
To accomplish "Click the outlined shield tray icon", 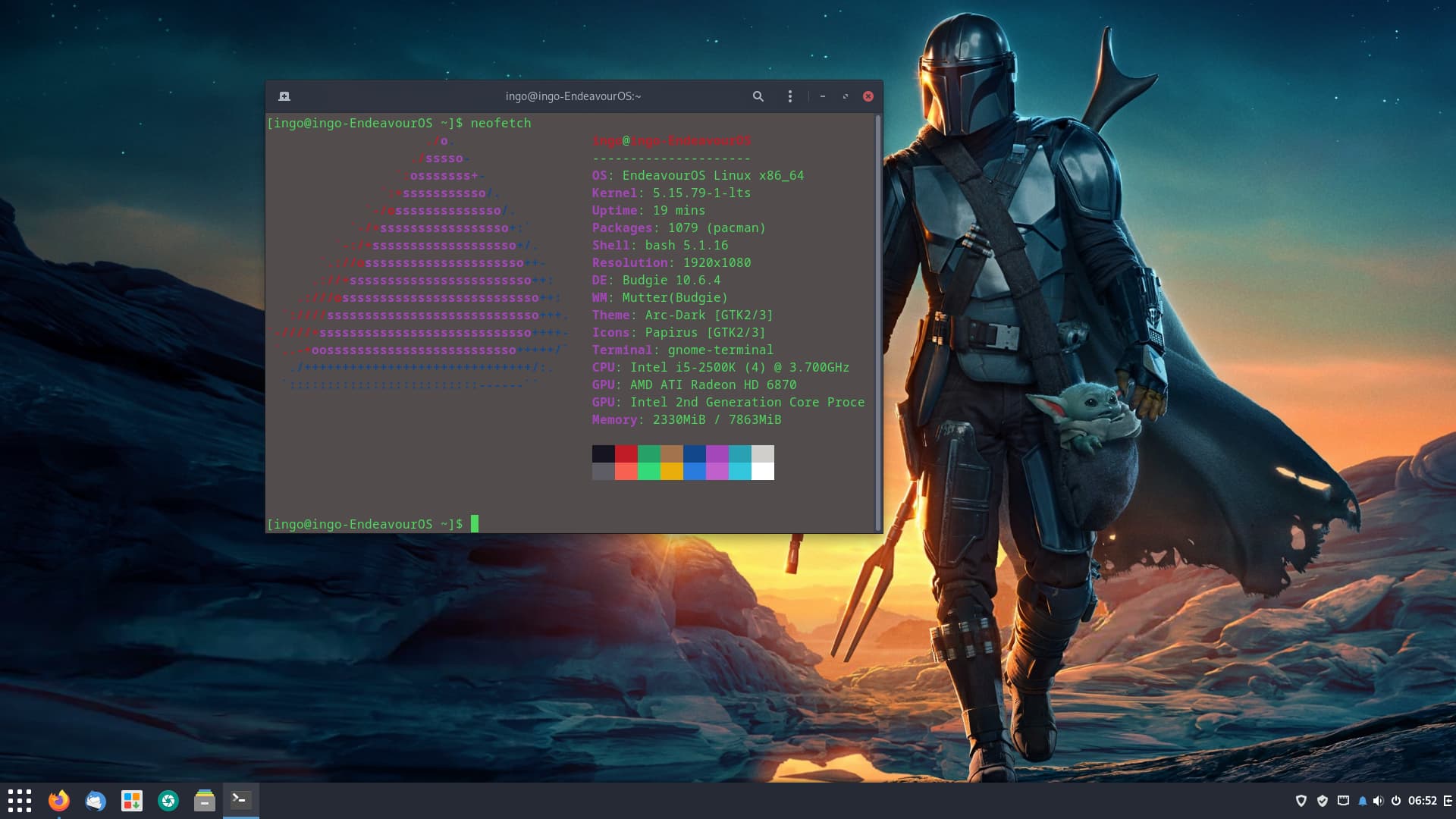I will tap(1301, 801).
